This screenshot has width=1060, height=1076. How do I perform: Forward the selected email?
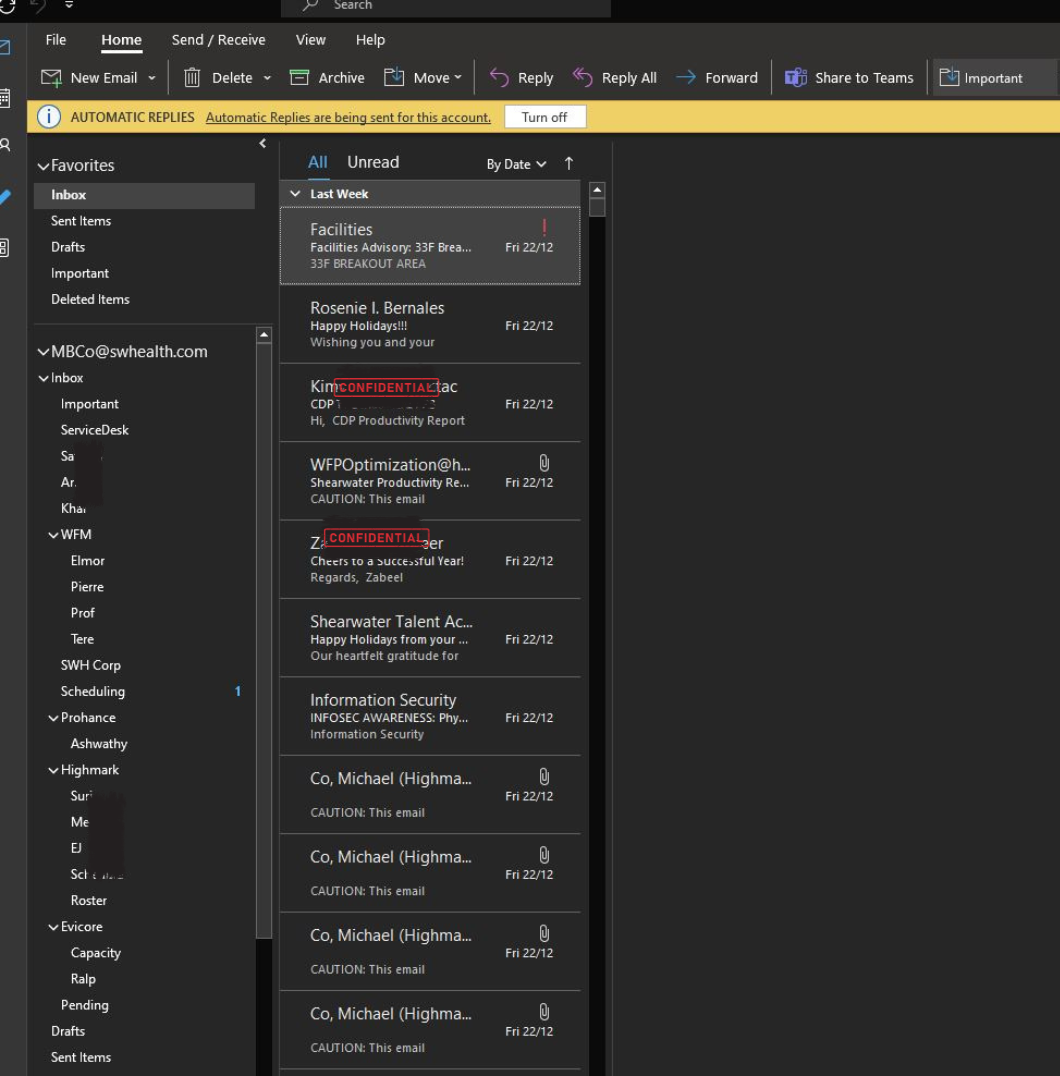point(717,78)
